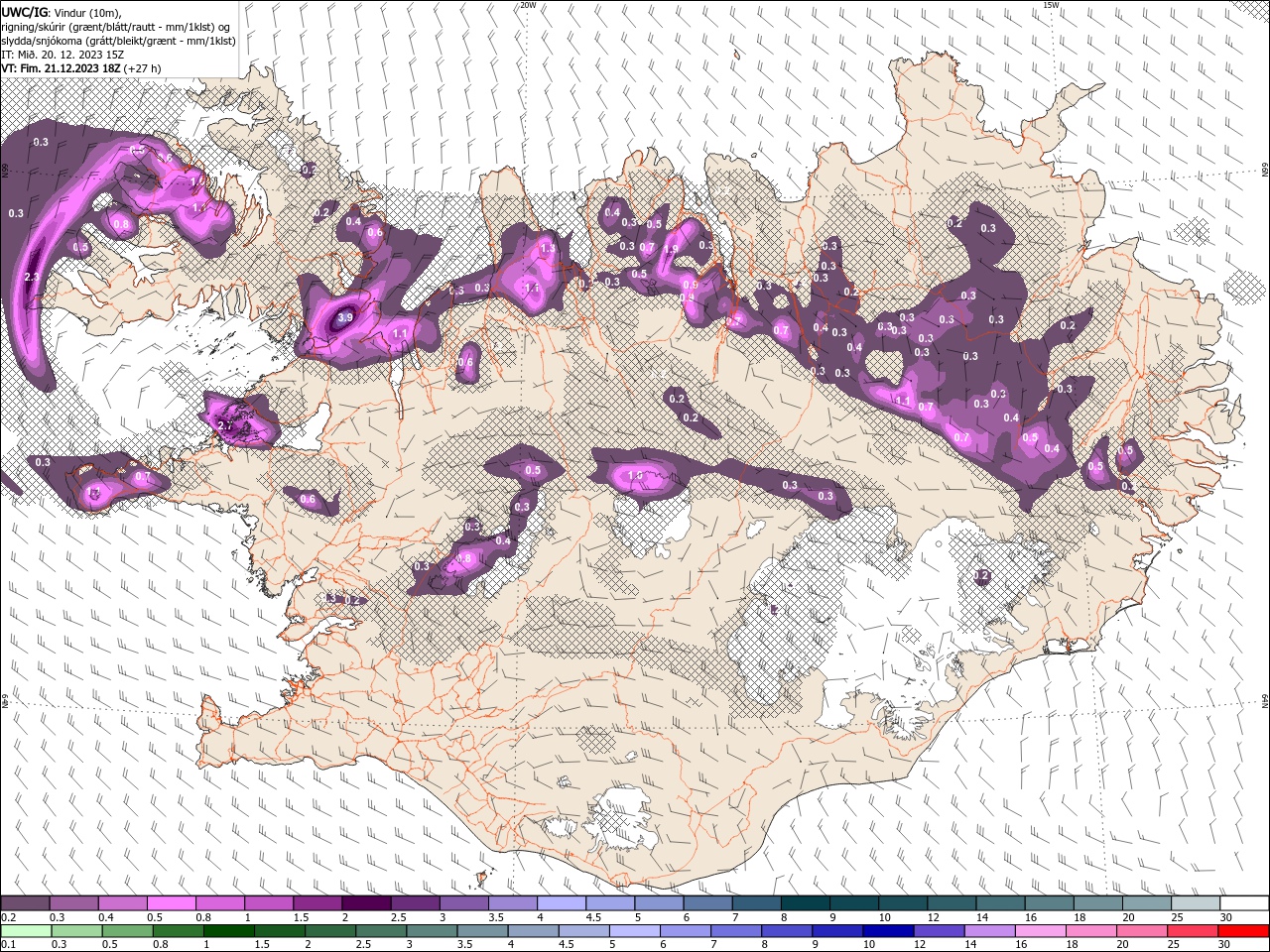Click the 3.9 precipitation value on the map
The image size is (1270, 952).
pos(345,317)
